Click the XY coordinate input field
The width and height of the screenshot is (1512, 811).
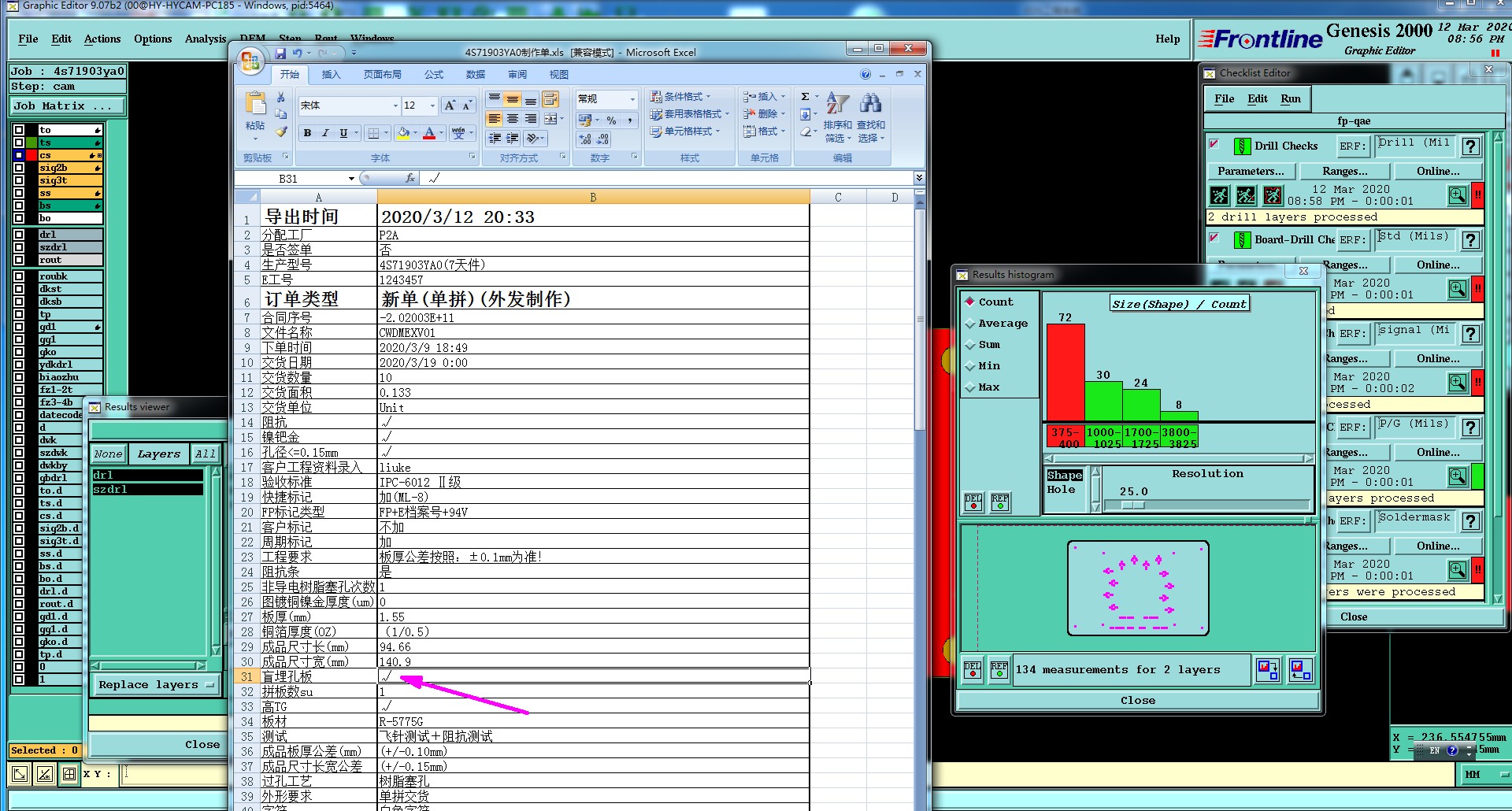pyautogui.click(x=787, y=774)
